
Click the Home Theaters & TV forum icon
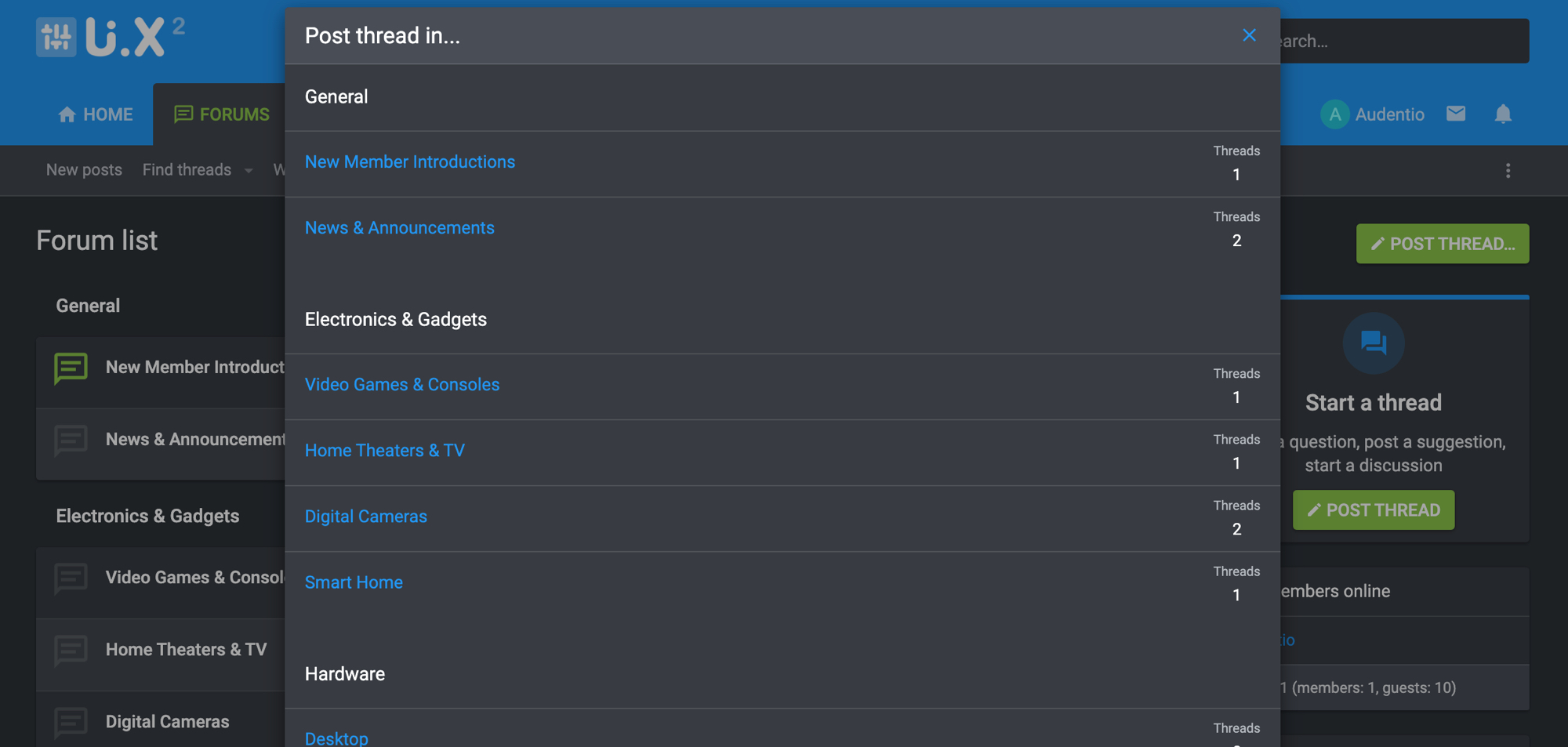[71, 650]
